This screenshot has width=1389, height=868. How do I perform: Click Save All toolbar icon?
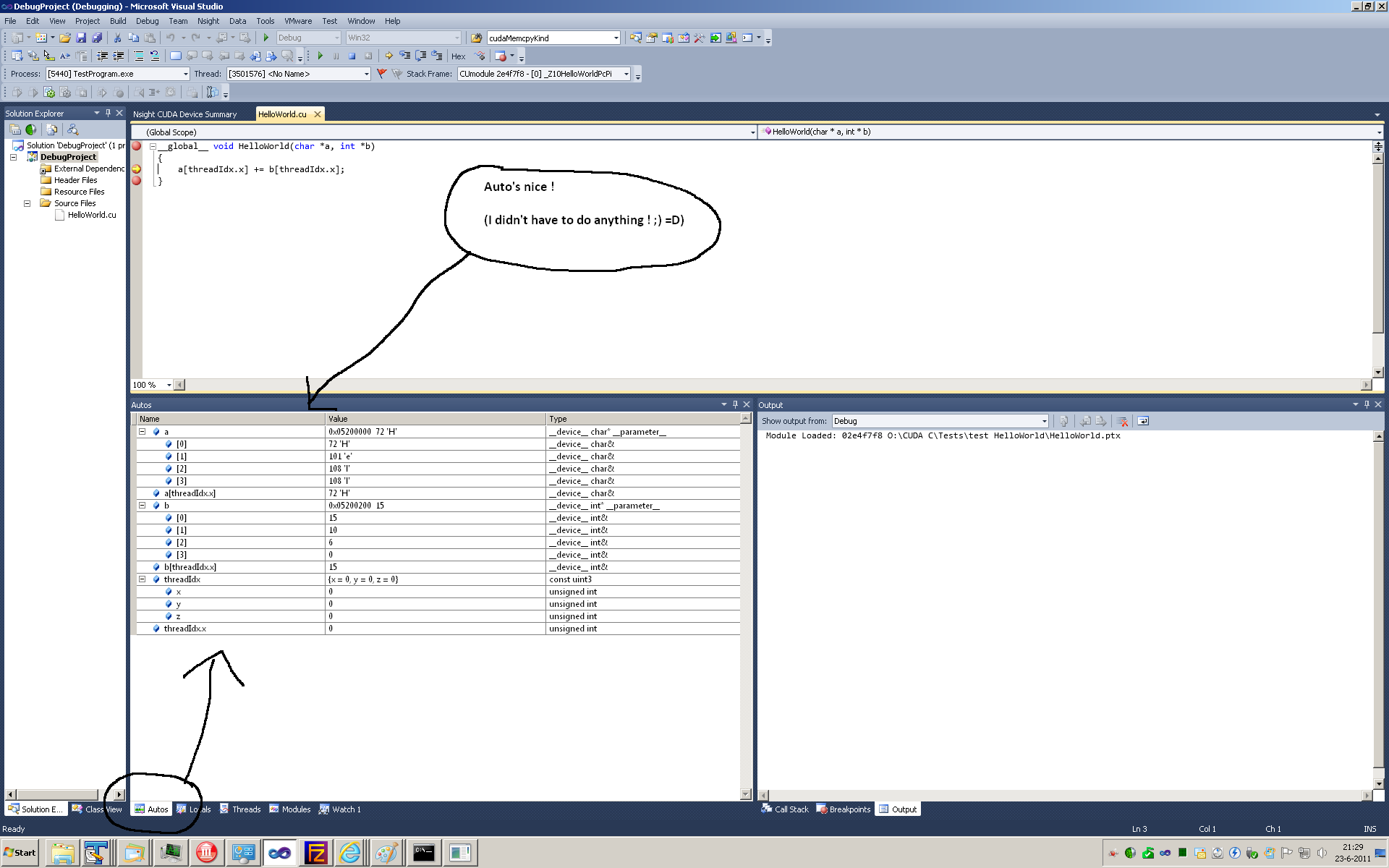[x=97, y=38]
